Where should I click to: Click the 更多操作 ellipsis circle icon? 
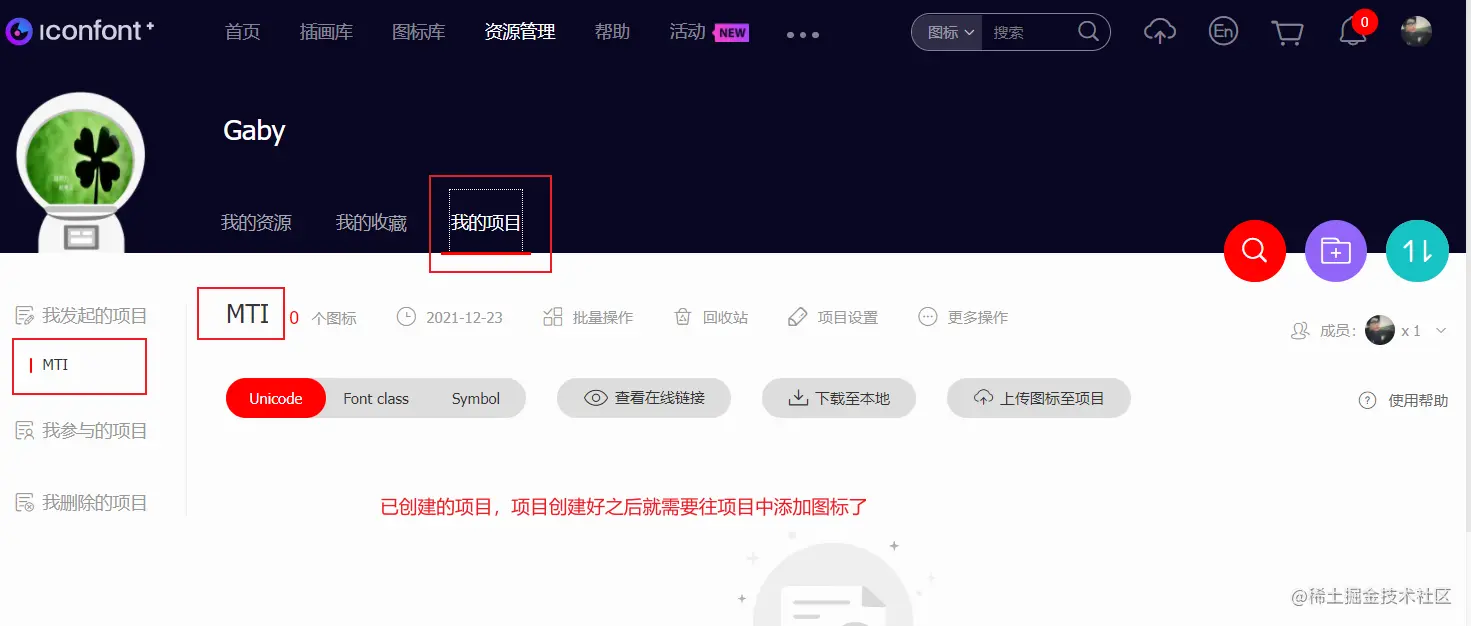point(928,317)
